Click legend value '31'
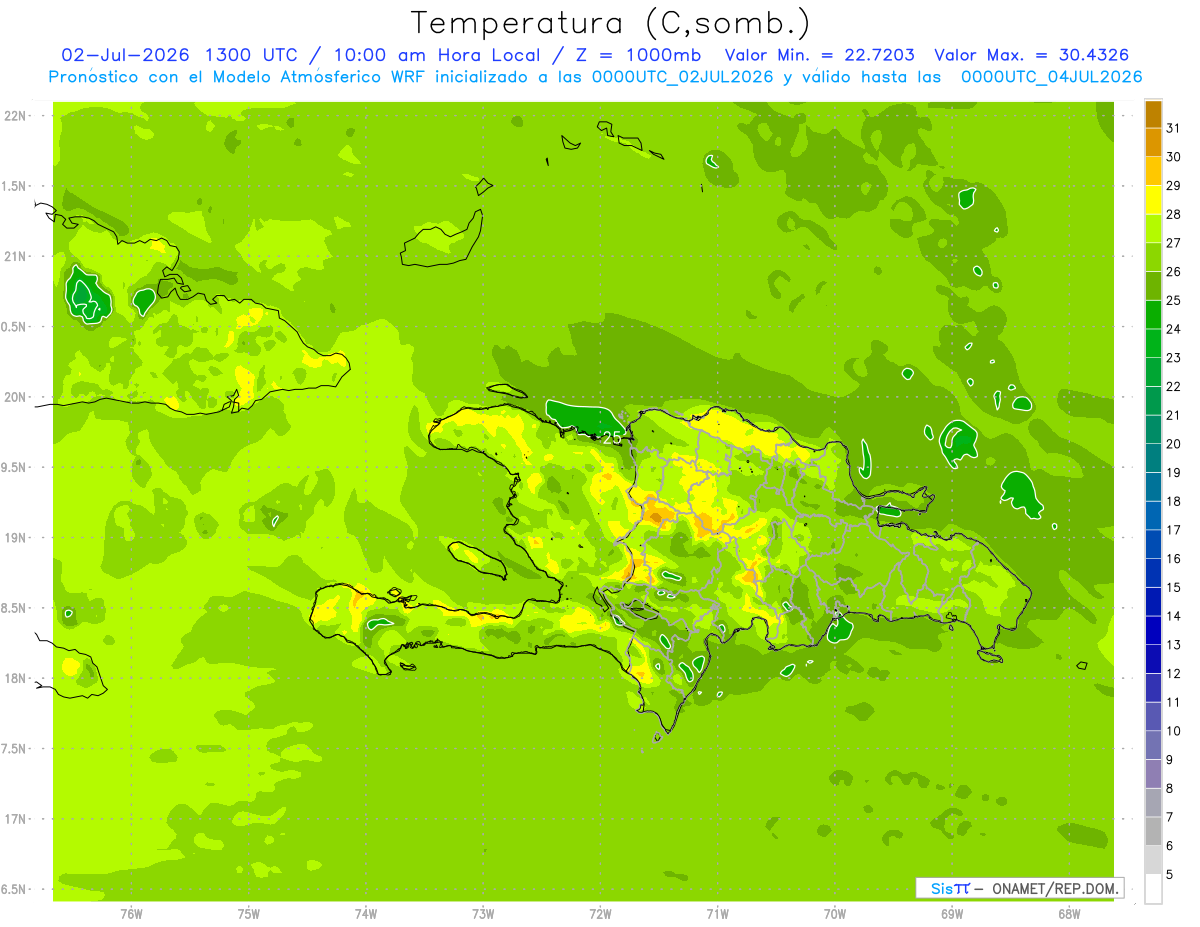This screenshot has height=927, width=1200. coord(1173,128)
